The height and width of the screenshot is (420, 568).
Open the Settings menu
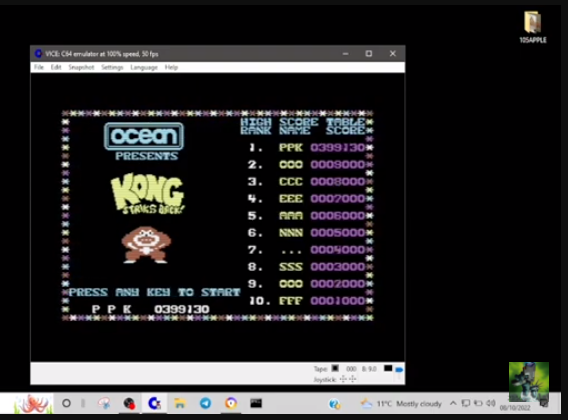(112, 67)
